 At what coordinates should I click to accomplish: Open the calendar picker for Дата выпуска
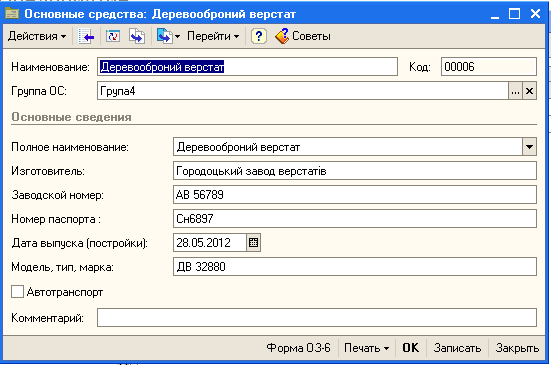(x=253, y=243)
